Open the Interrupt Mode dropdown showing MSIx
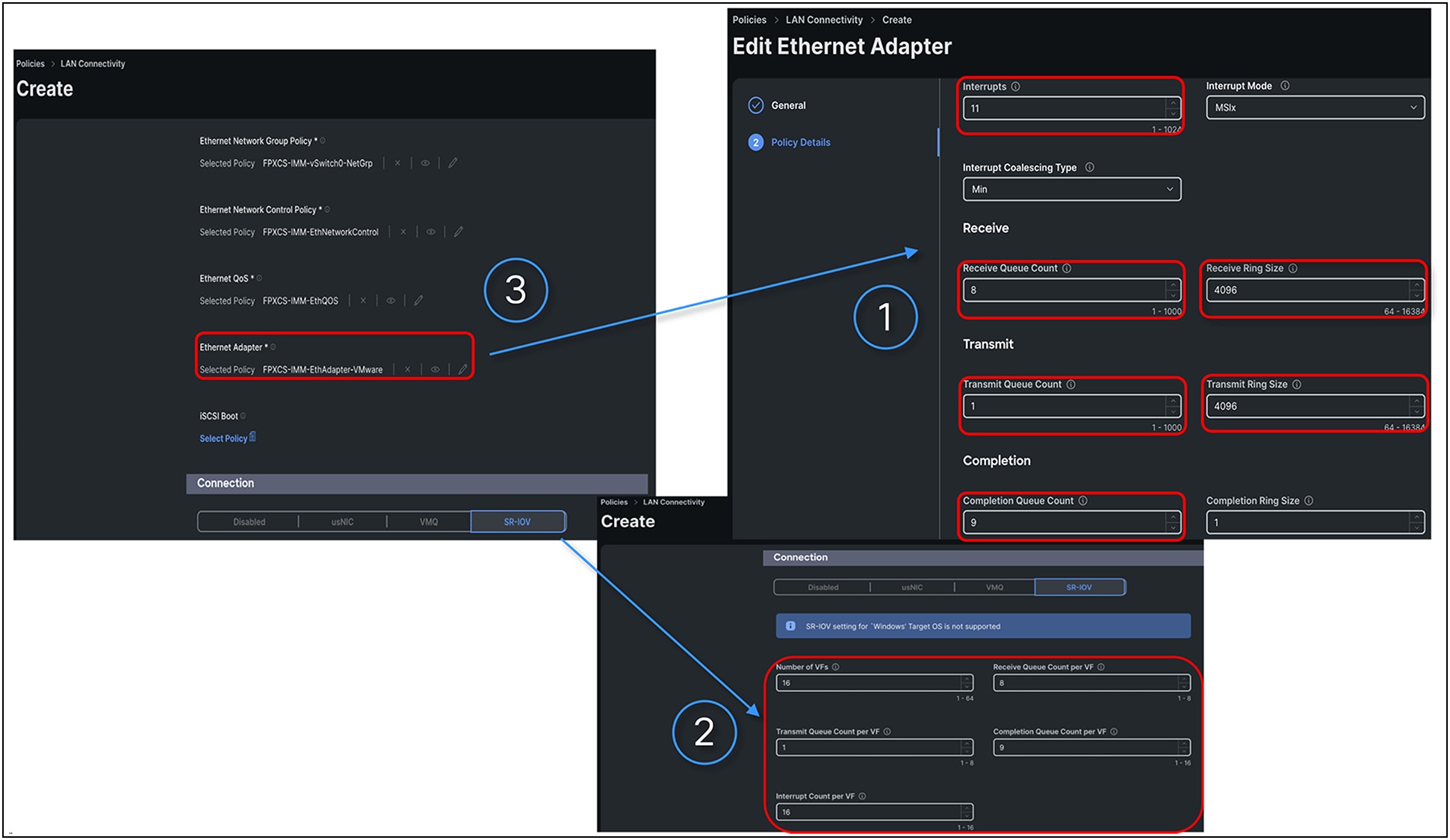 point(1315,108)
